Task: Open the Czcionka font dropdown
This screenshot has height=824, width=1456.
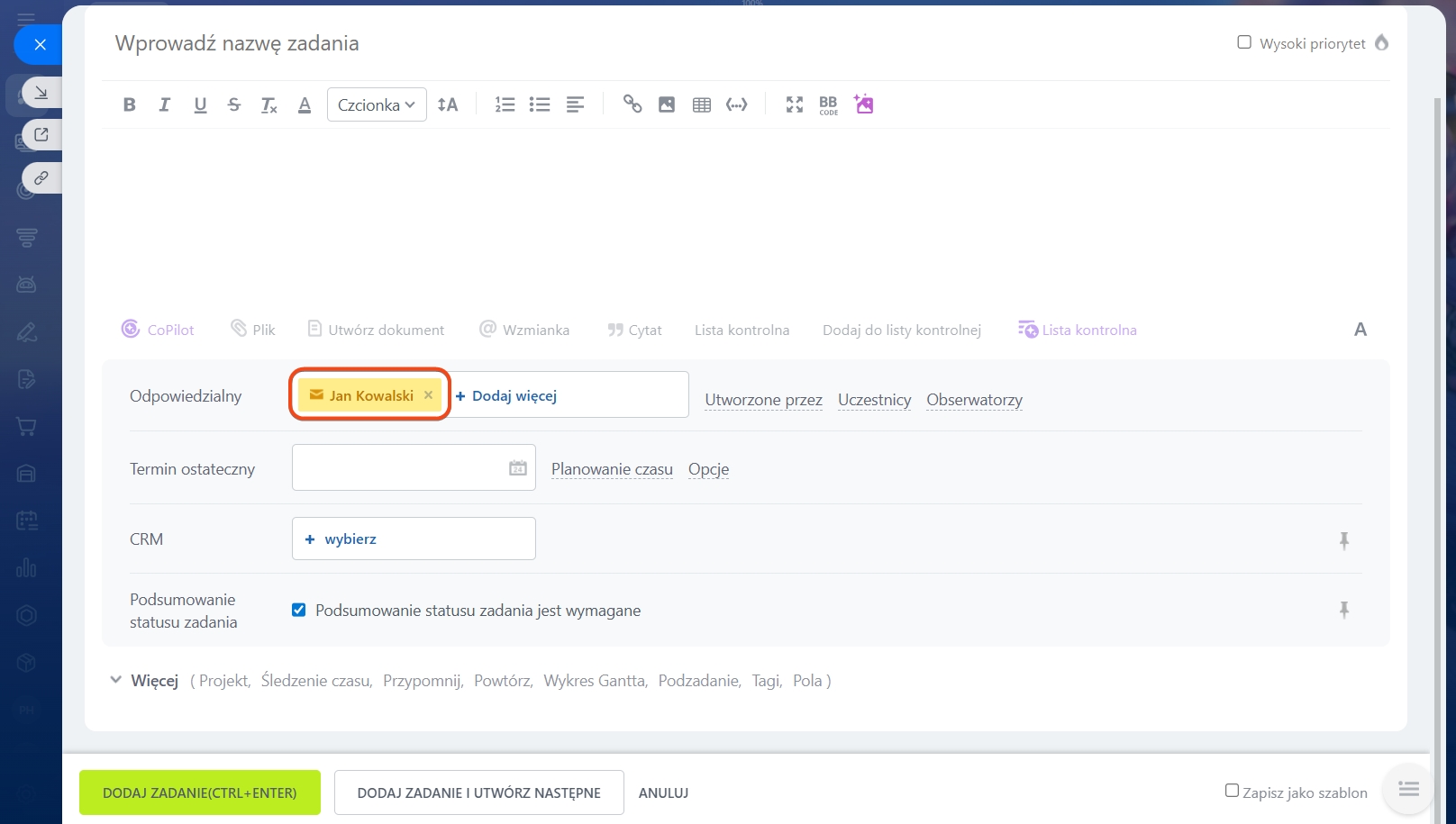Action: [x=377, y=104]
